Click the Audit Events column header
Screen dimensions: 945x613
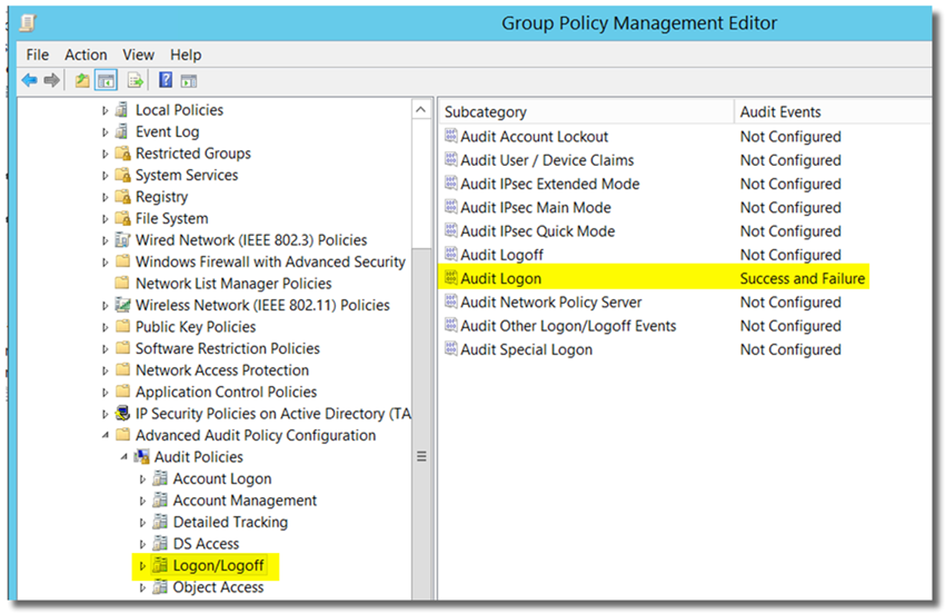tap(780, 112)
